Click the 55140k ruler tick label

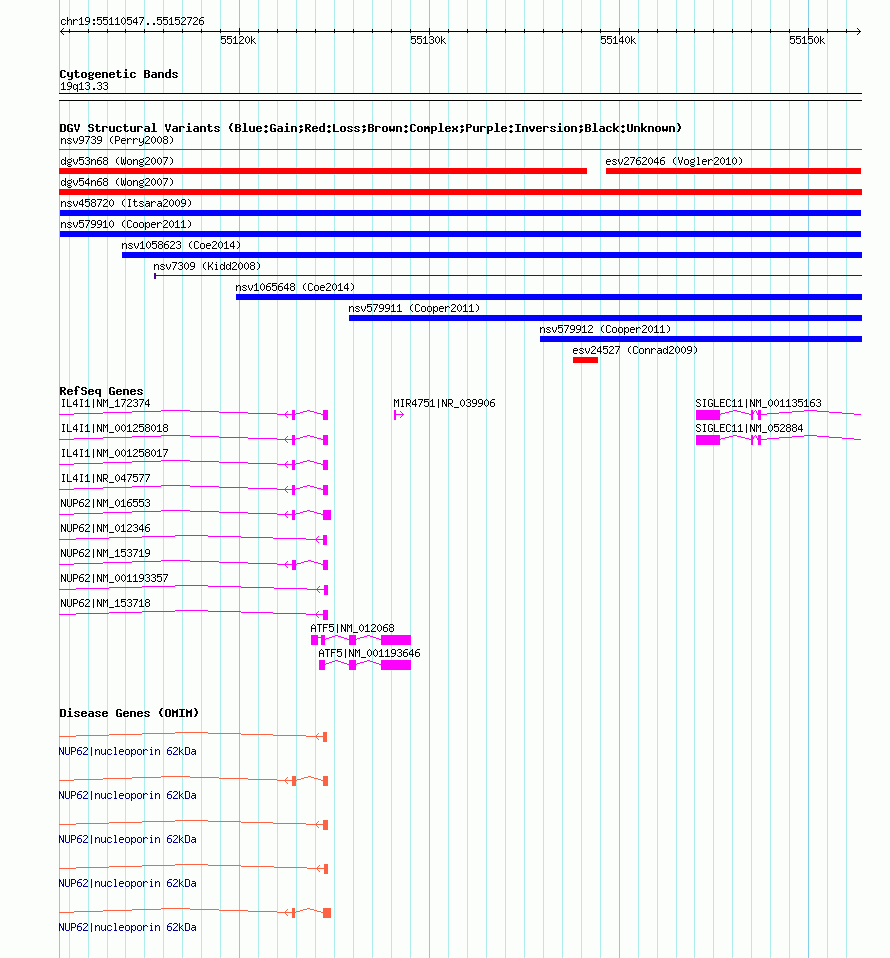pos(618,40)
